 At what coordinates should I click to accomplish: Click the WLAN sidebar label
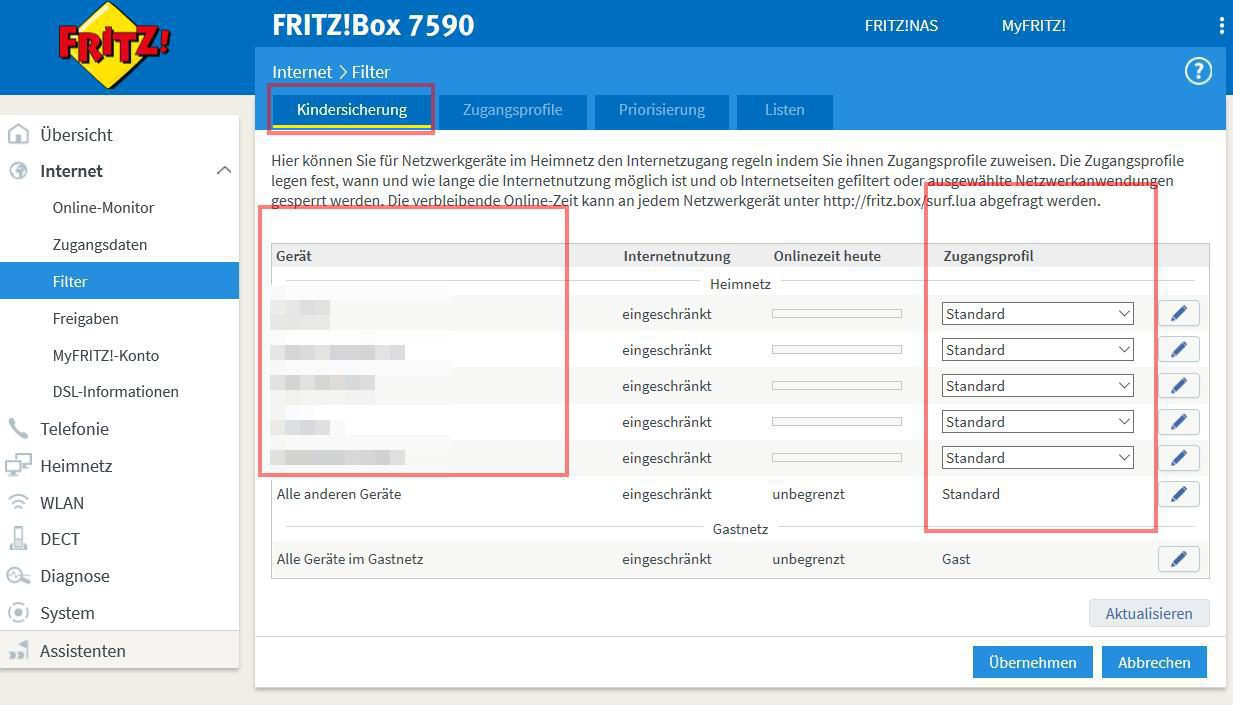tap(62, 503)
